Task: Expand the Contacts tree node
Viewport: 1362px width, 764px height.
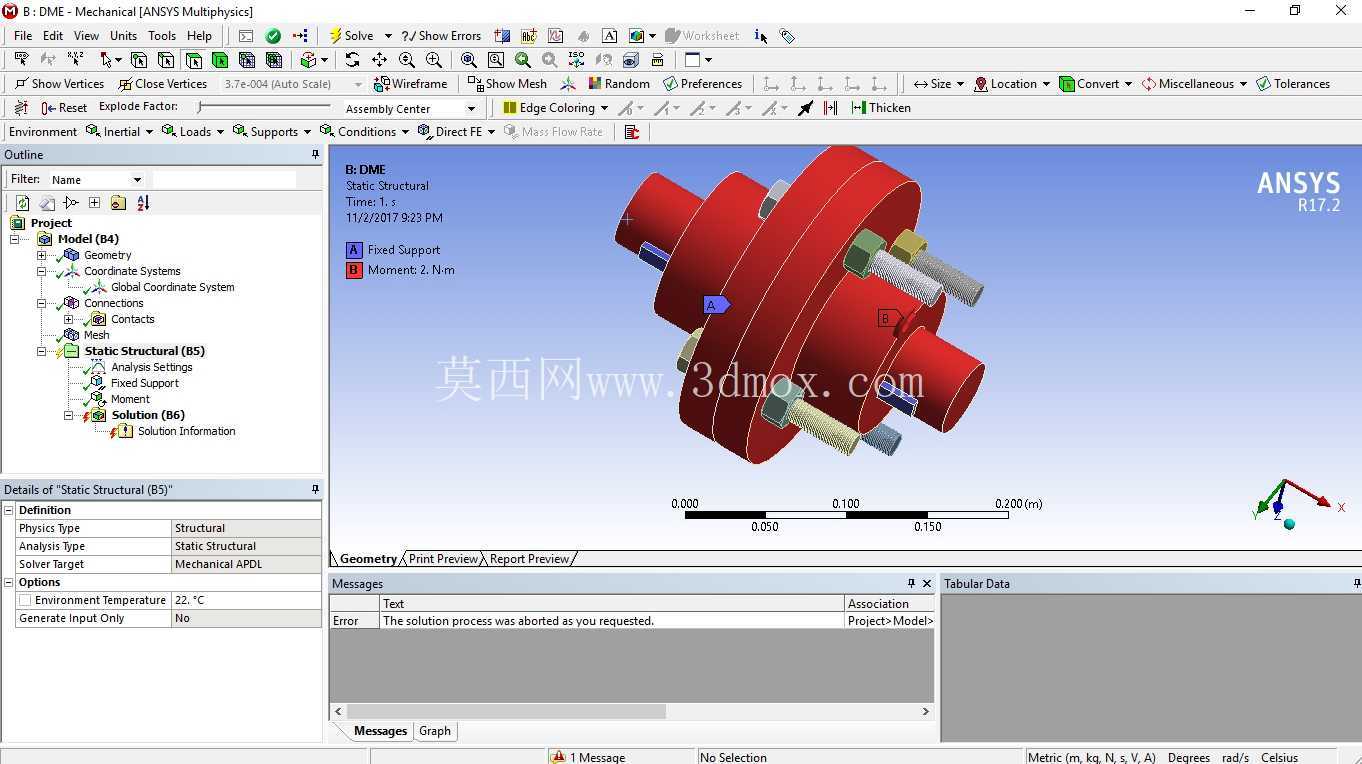Action: [68, 319]
